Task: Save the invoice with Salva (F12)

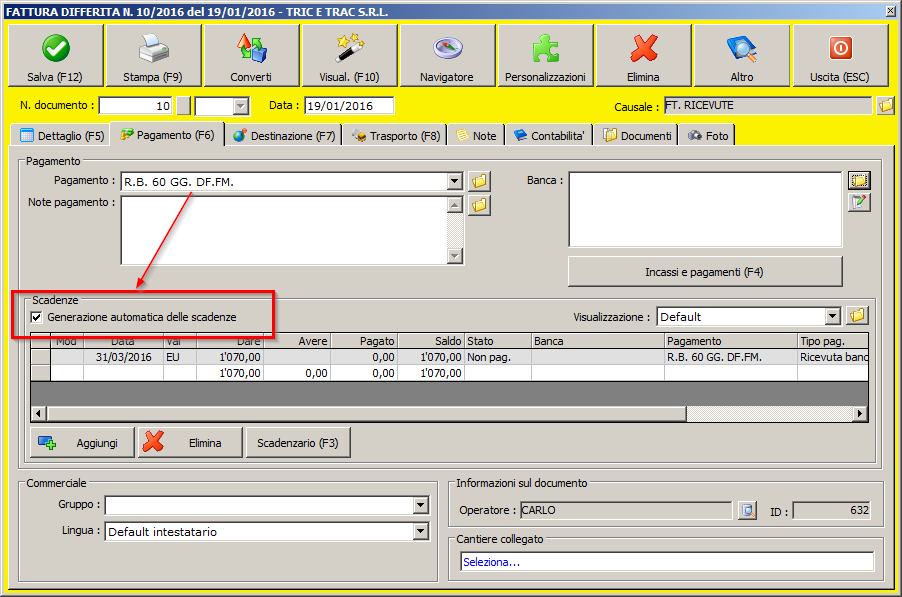Action: click(x=56, y=56)
